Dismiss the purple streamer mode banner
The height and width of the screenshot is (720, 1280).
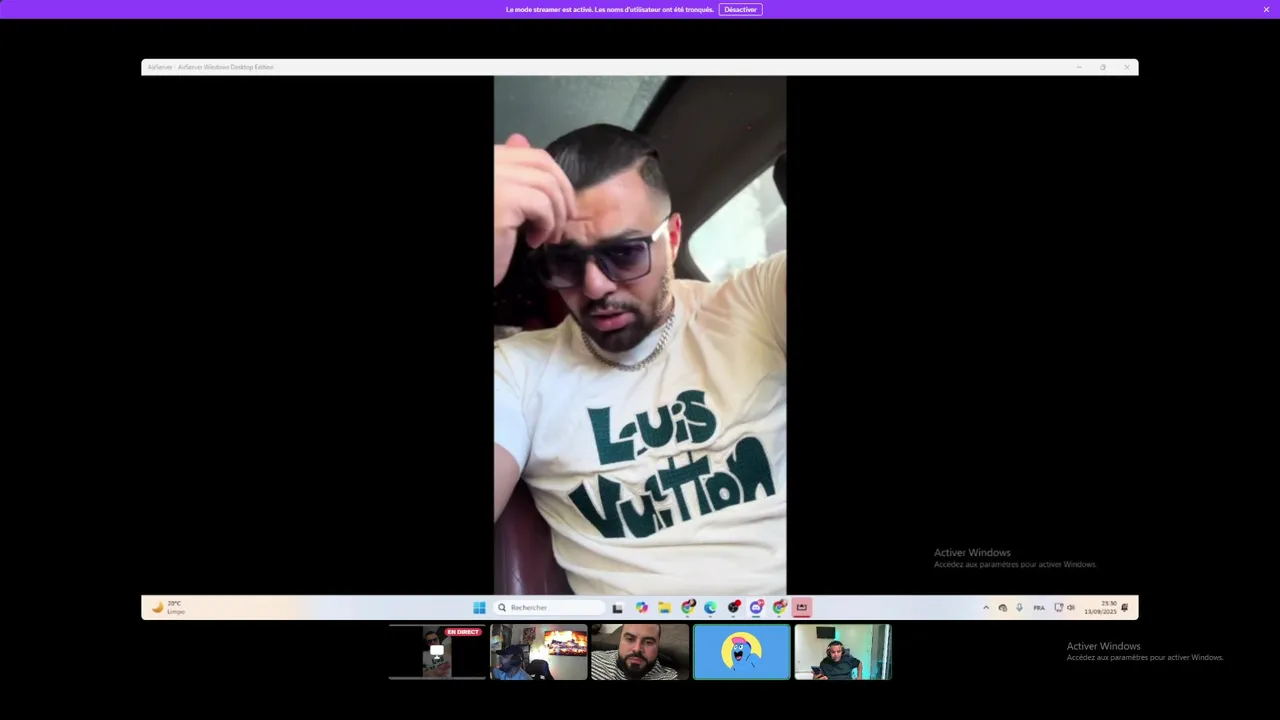point(1266,9)
